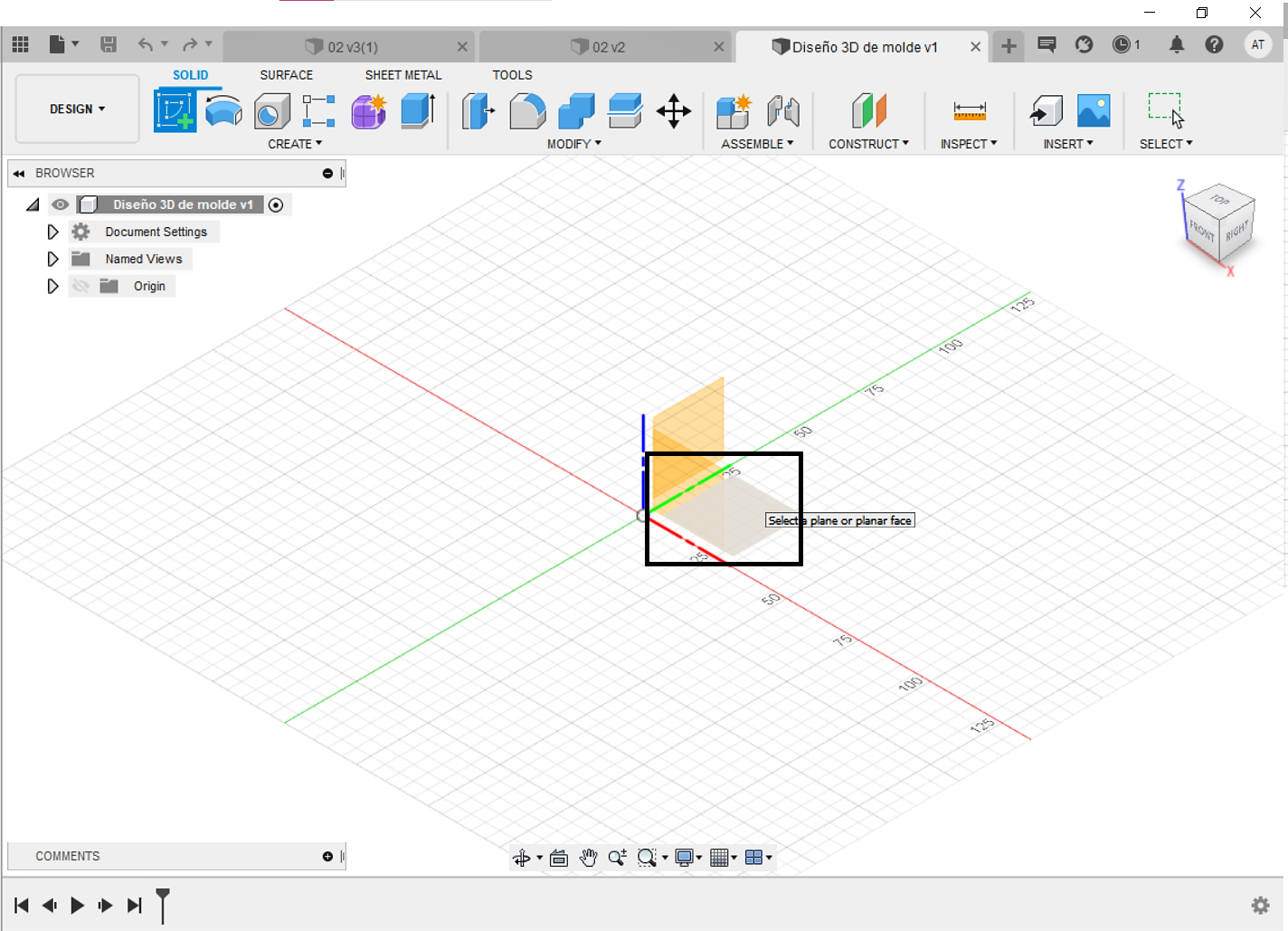This screenshot has height=931, width=1288.
Task: Open the notifications bell
Action: click(1177, 44)
